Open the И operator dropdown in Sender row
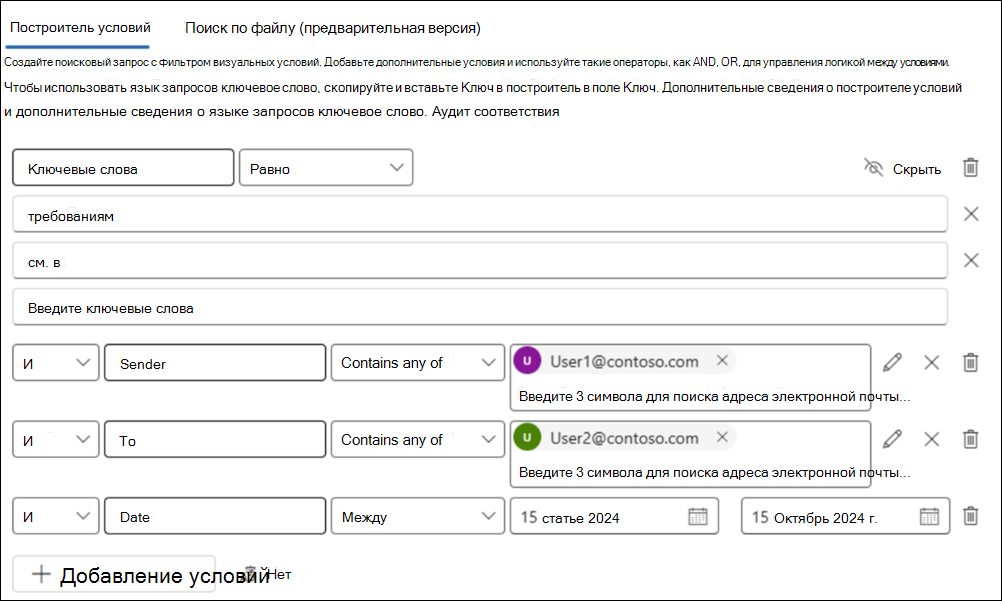1002x601 pixels. [56, 363]
